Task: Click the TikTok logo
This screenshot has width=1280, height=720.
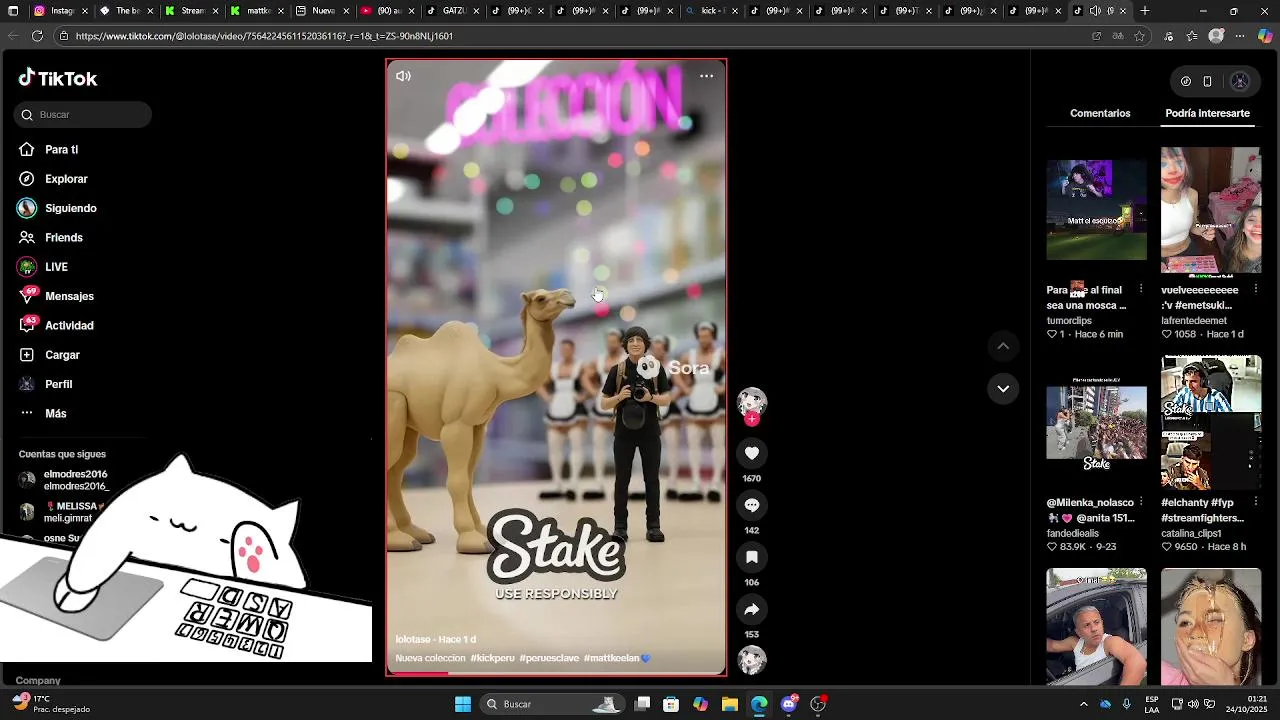Action: click(57, 78)
